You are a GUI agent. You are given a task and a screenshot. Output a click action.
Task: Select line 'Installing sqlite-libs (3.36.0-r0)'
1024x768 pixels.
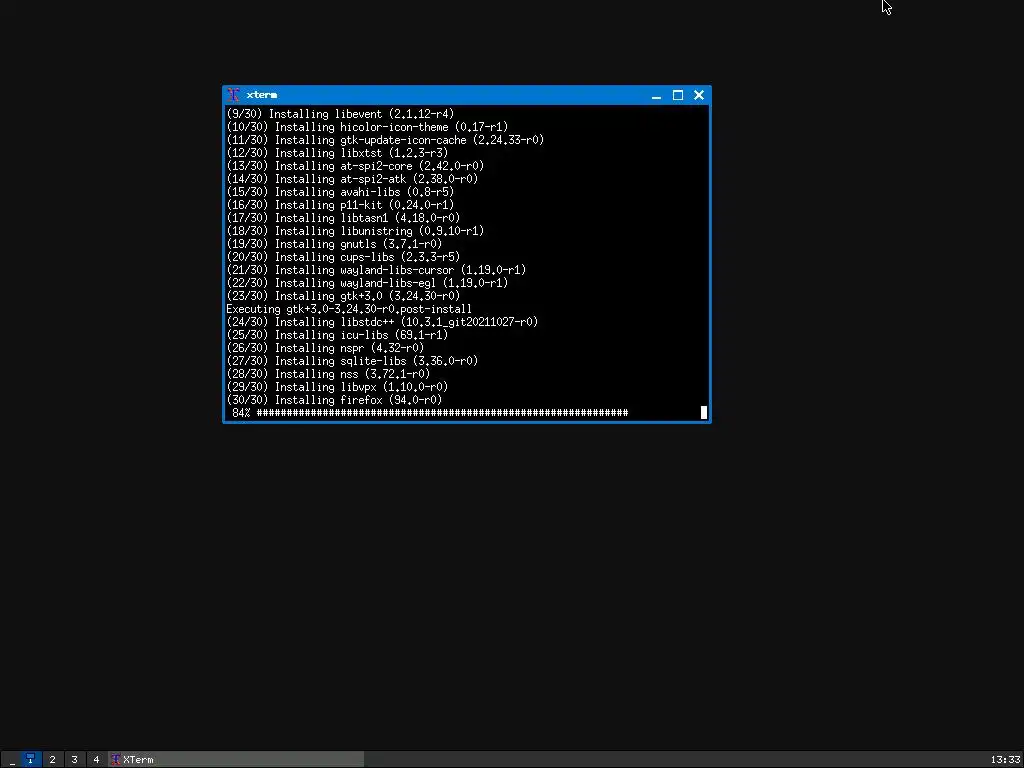point(352,360)
